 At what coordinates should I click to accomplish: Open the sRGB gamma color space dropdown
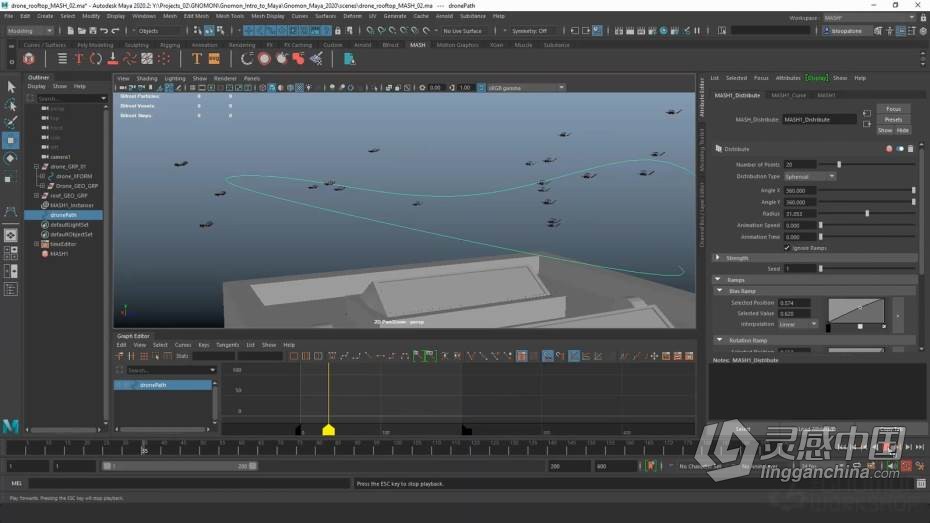pos(525,88)
